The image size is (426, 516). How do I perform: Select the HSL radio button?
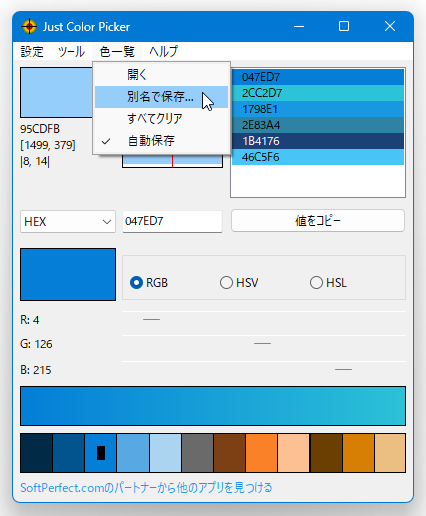[x=328, y=283]
